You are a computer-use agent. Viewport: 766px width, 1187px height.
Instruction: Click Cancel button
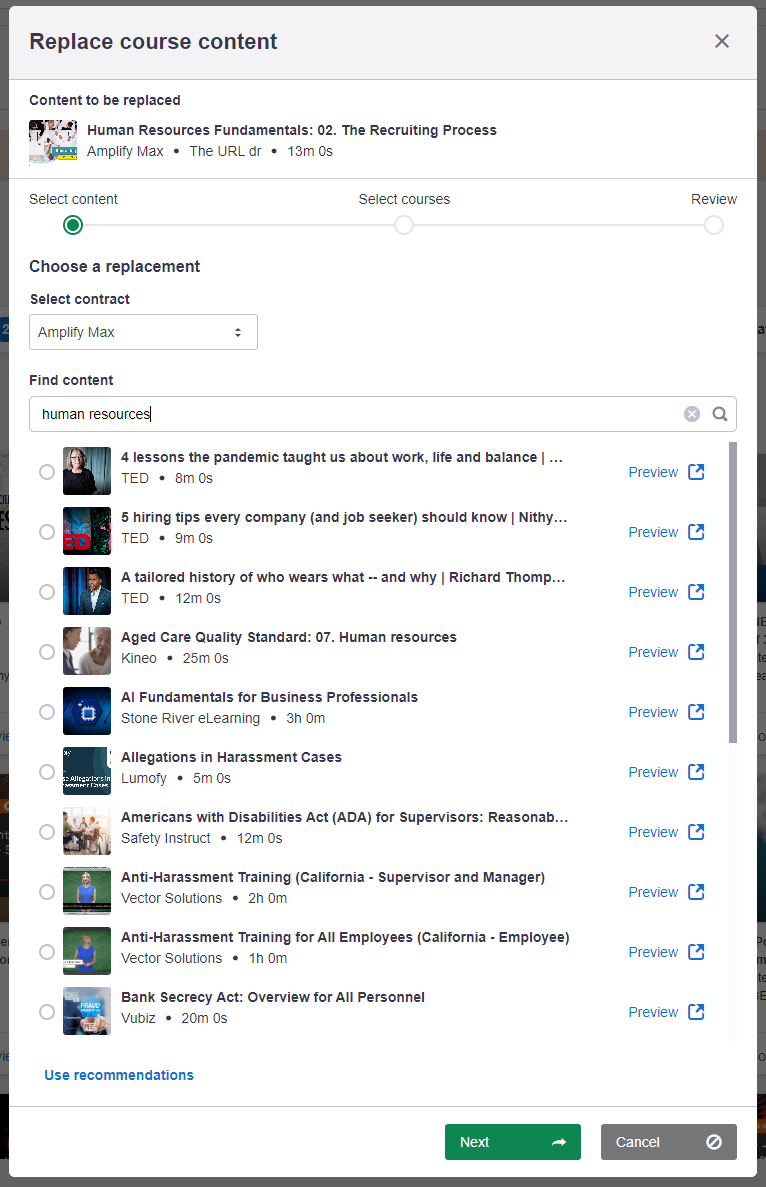point(668,1142)
